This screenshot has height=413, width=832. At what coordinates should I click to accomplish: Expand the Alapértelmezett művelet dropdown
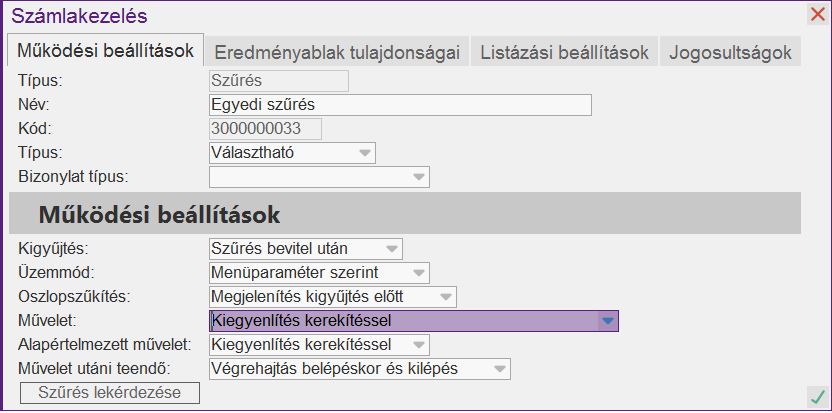click(419, 345)
